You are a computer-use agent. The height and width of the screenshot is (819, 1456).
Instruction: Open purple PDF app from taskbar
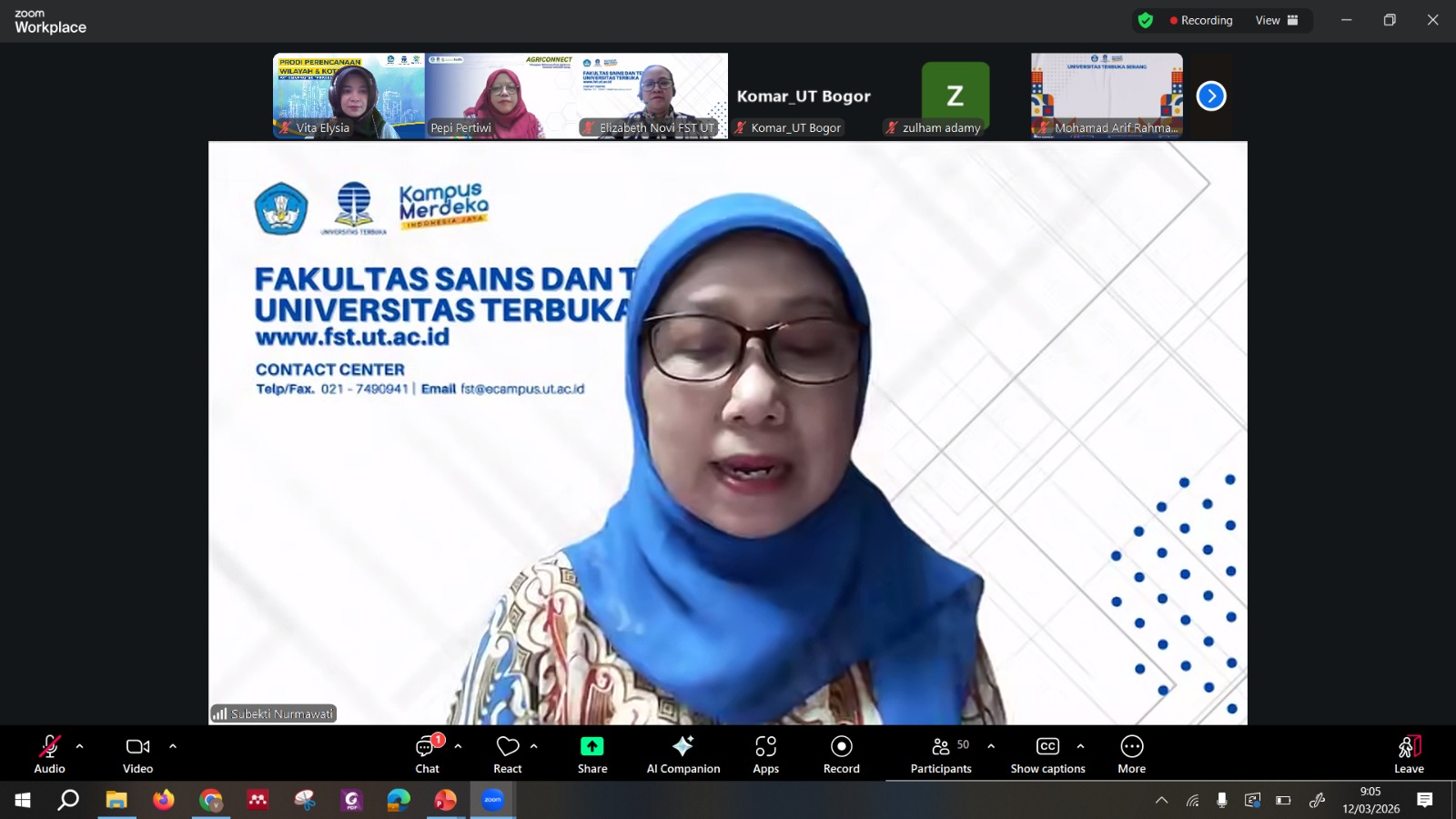click(351, 800)
